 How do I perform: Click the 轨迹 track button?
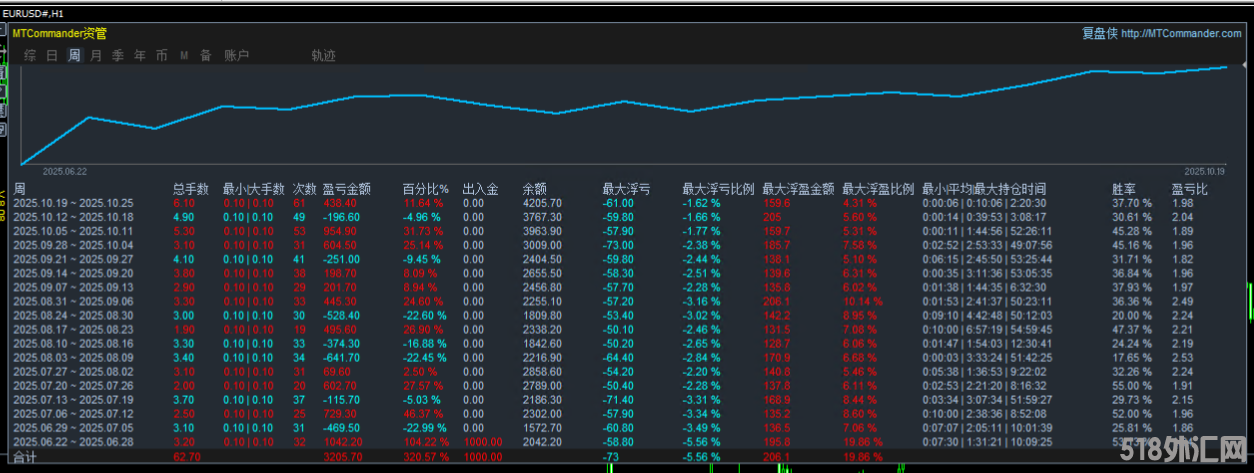[x=324, y=56]
